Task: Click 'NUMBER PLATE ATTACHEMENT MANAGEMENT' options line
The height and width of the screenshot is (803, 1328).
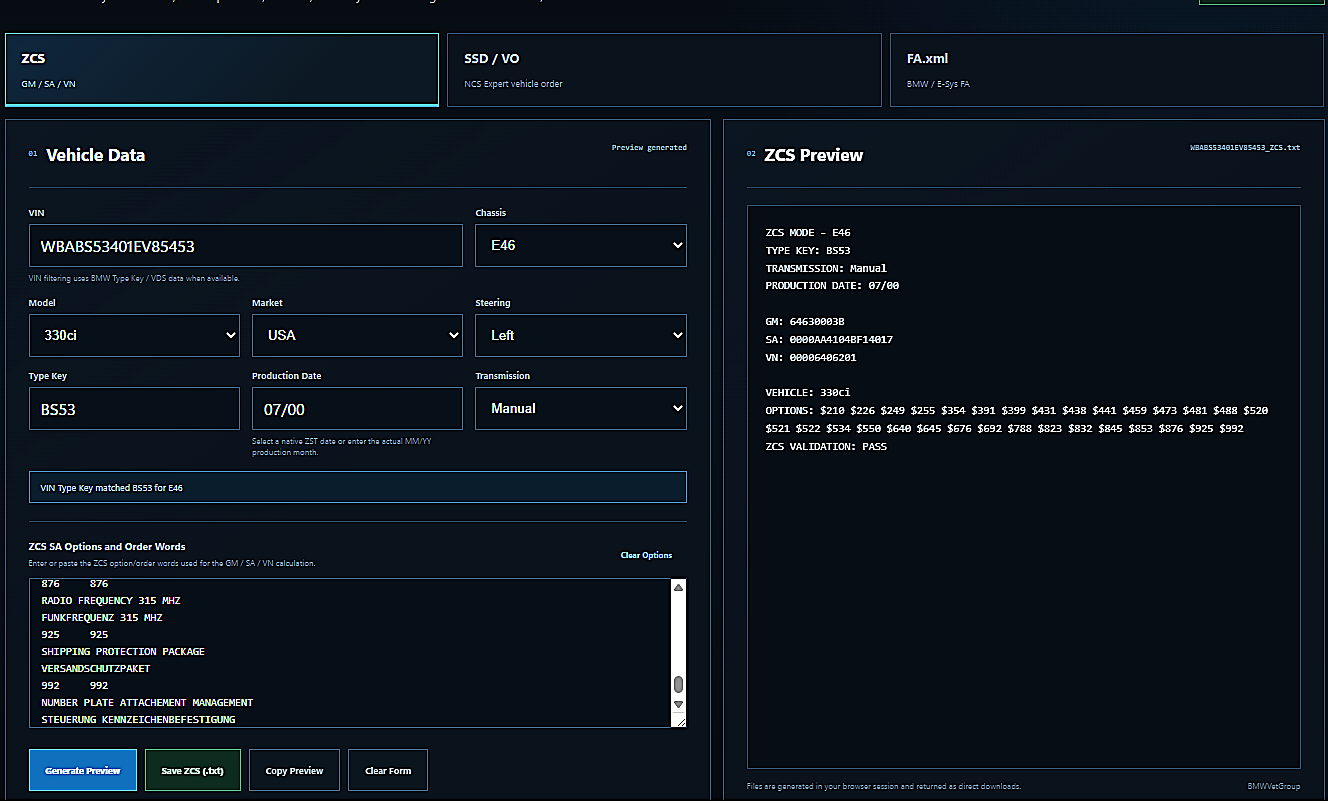Action: (x=147, y=703)
